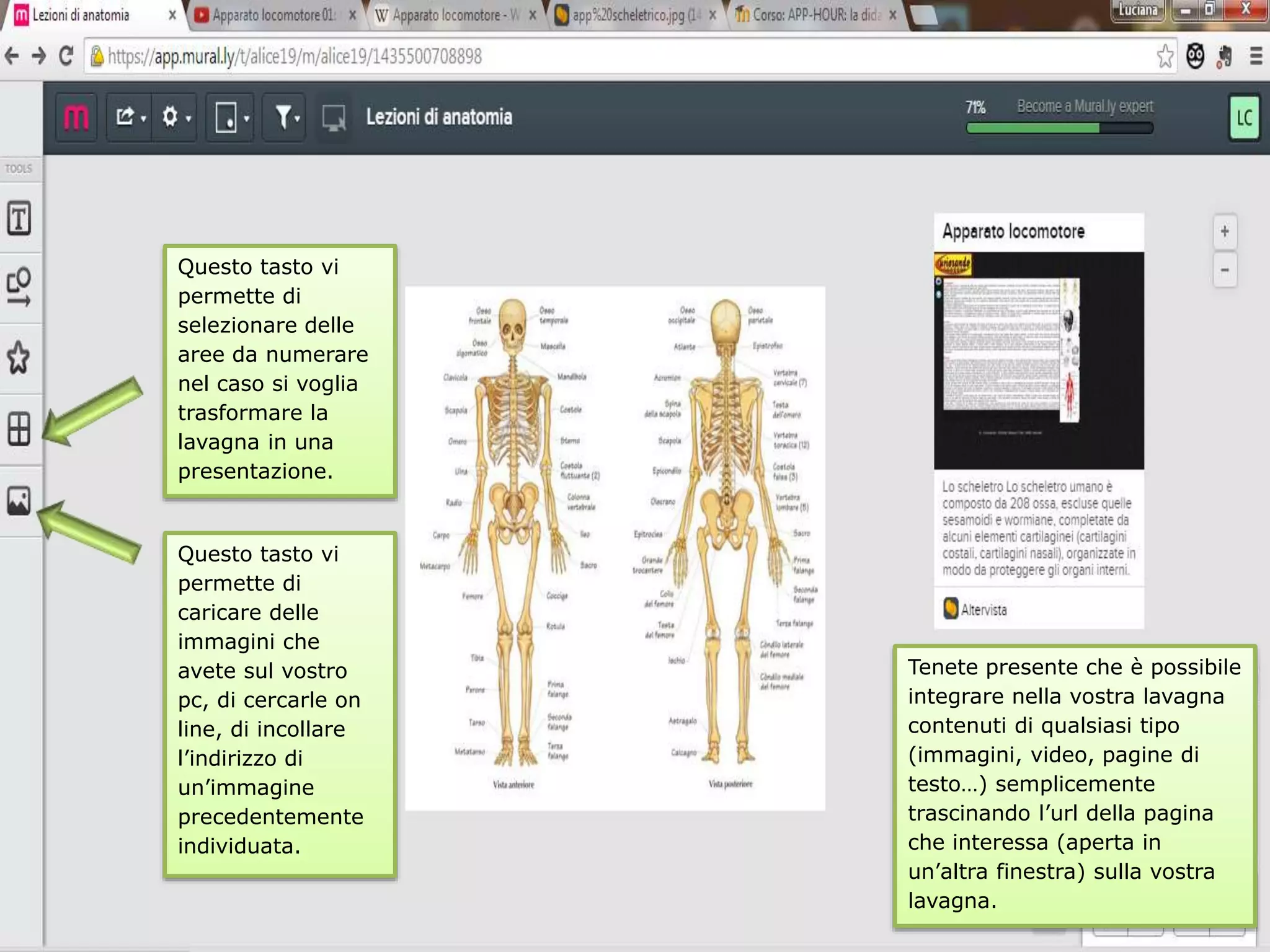
Task: Select the image upload tool
Action: (x=19, y=501)
